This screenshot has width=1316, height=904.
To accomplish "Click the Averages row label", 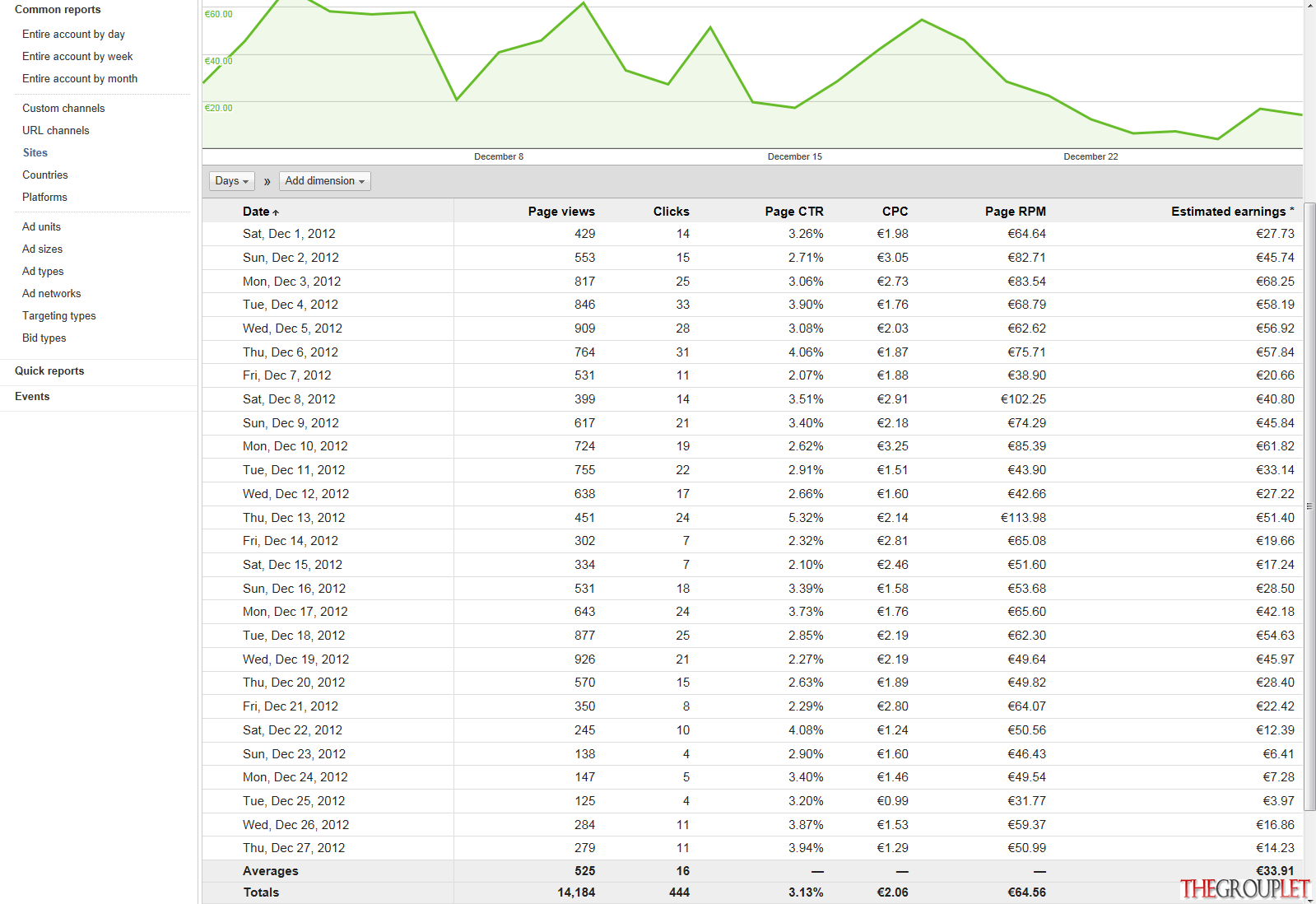I will [x=271, y=871].
